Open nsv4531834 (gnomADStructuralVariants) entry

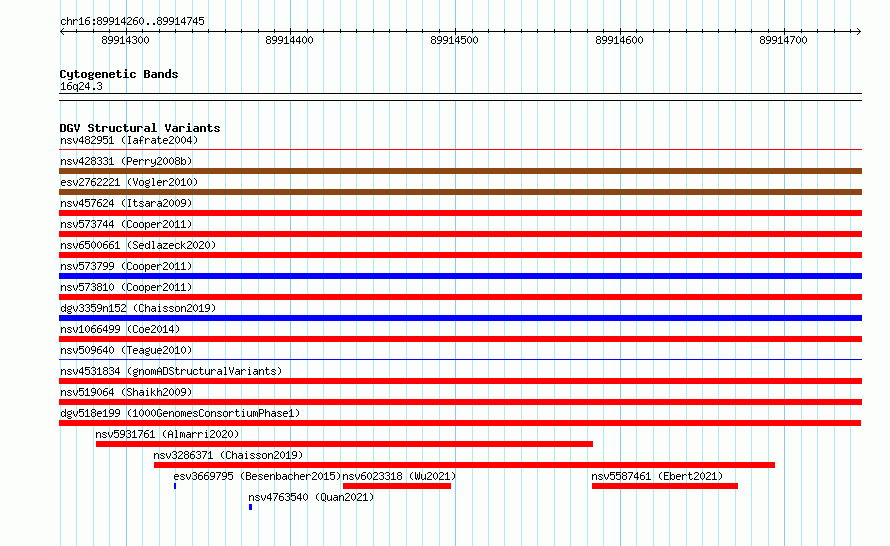point(171,371)
